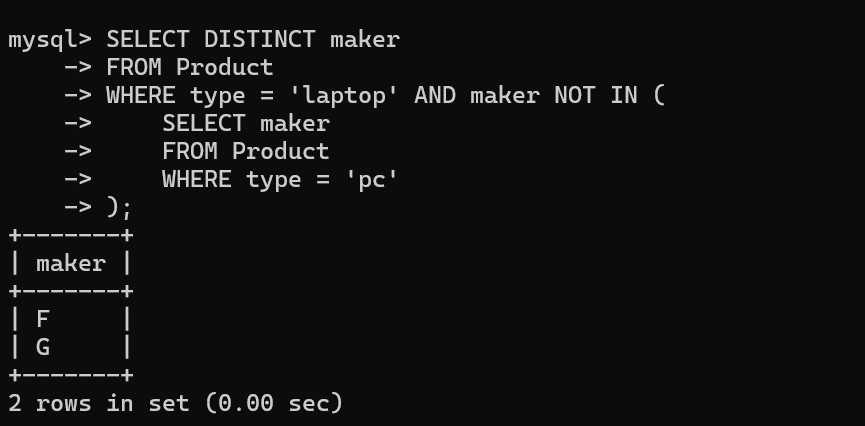The width and height of the screenshot is (865, 426).
Task: Click Product in the outer FROM clause
Action: coord(225,68)
